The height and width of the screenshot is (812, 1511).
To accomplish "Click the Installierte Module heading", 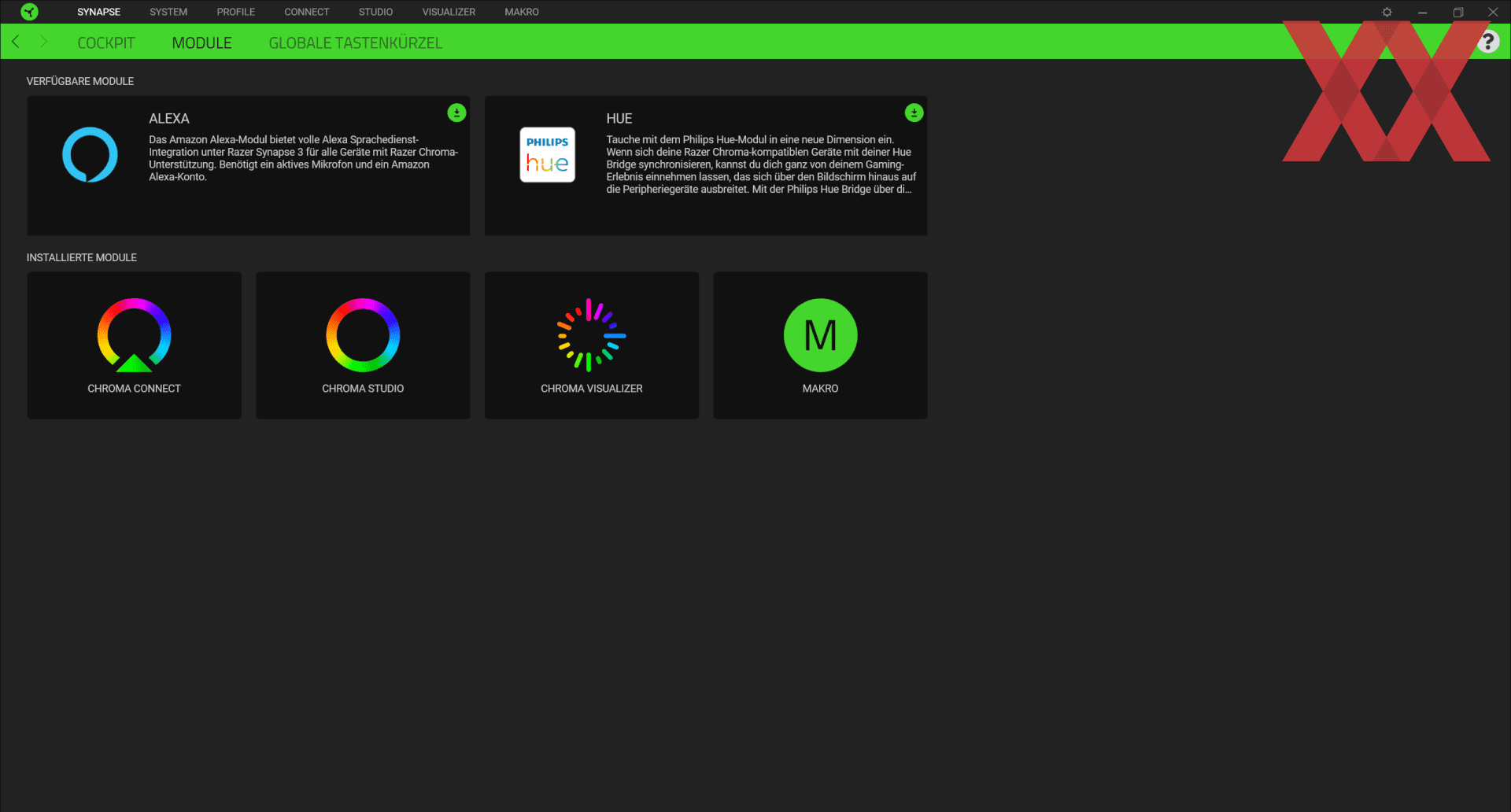I will (x=82, y=257).
